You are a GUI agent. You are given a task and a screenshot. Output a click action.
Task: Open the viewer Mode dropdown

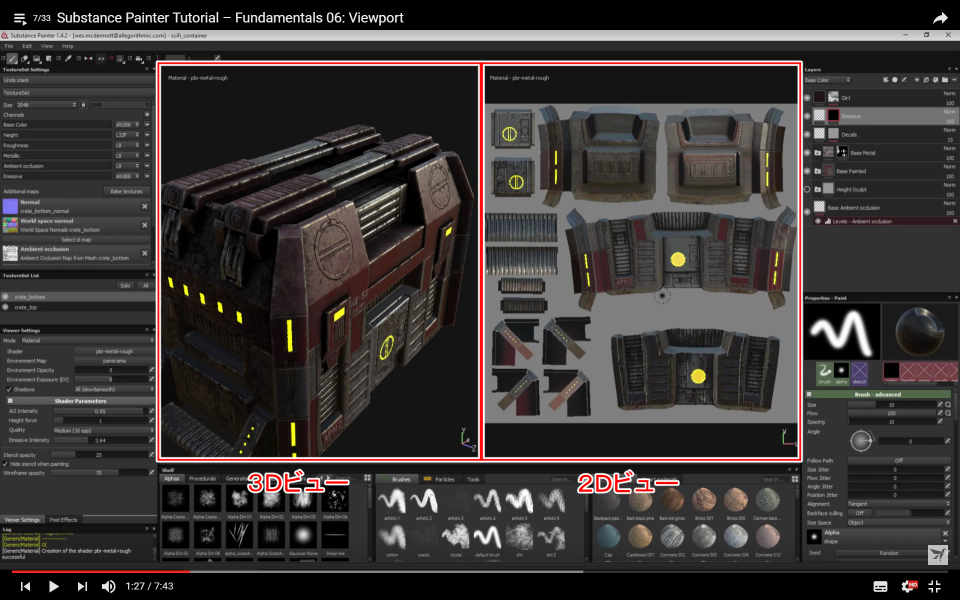click(x=88, y=340)
